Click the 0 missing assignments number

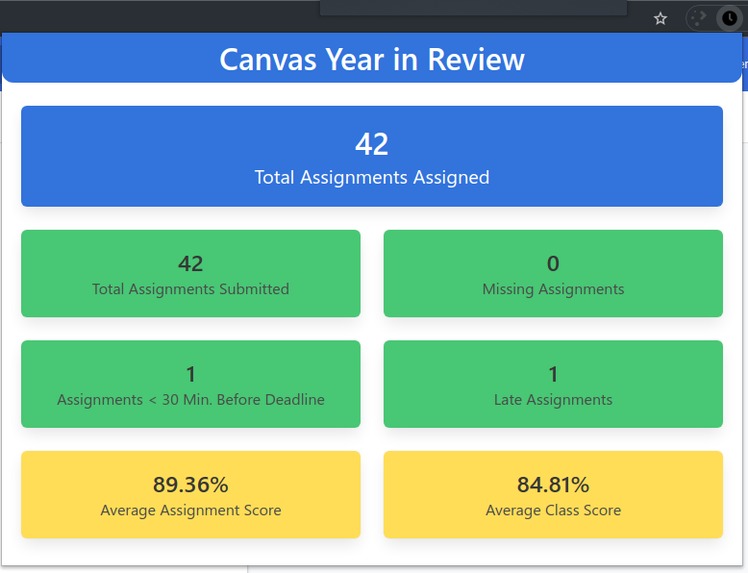[553, 263]
